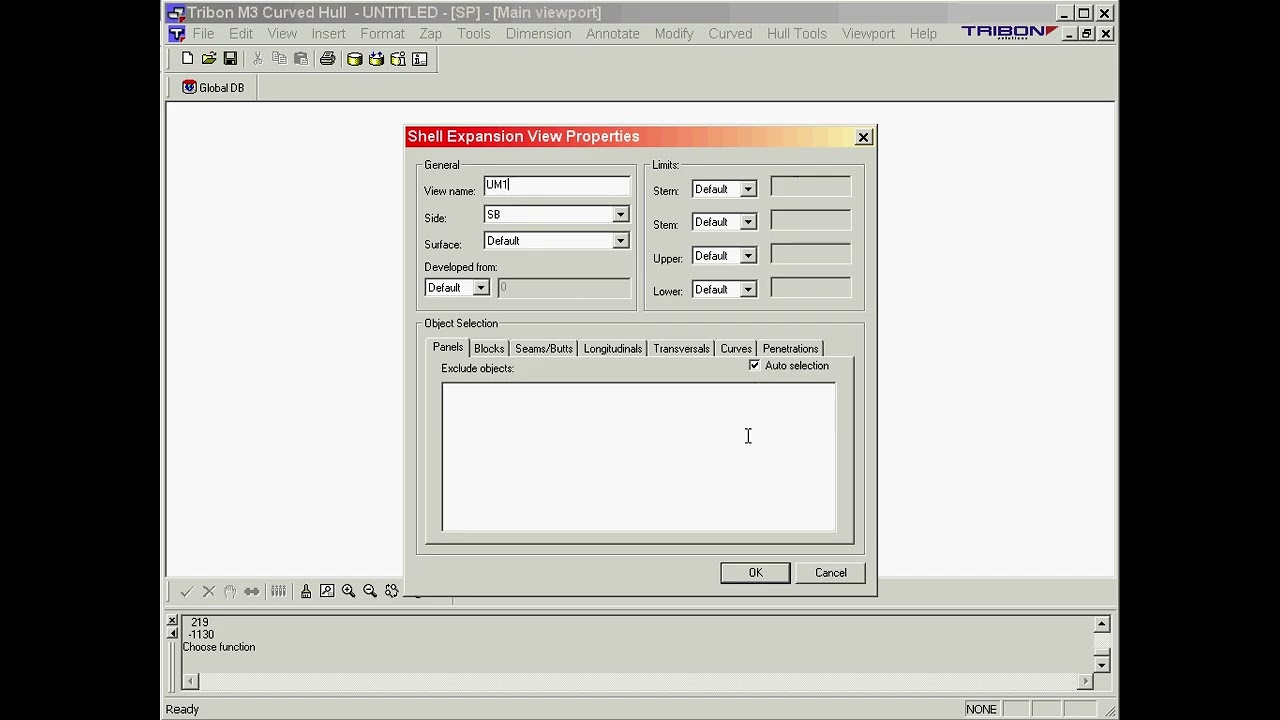Screen dimensions: 1280x720
Task: Click the Exclude objects list box
Action: click(x=639, y=457)
